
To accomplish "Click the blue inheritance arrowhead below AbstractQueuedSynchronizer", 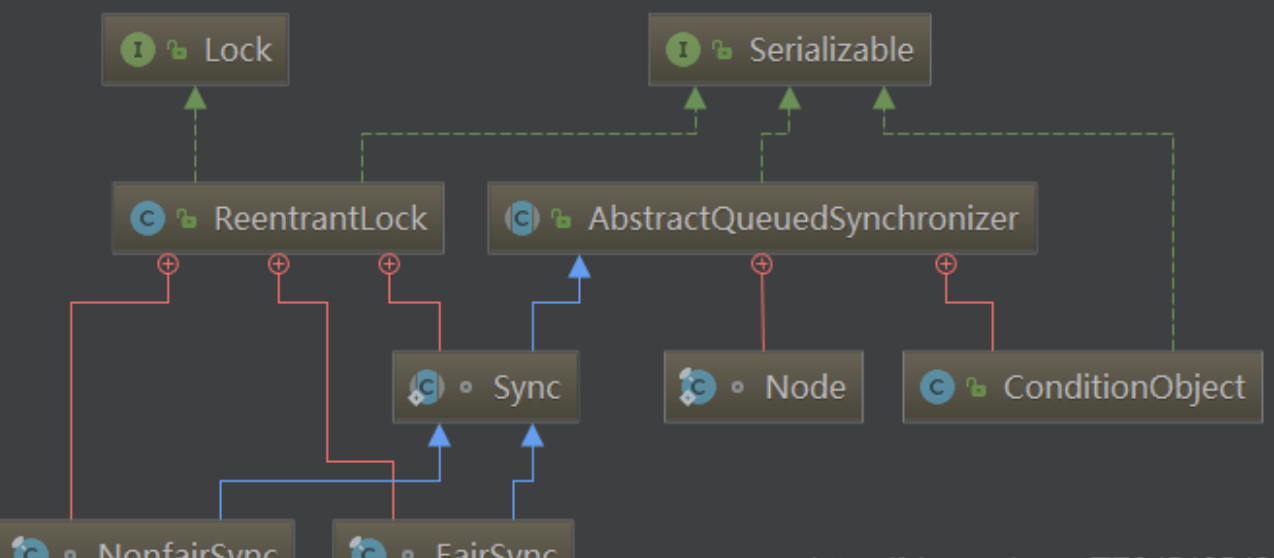I will [578, 266].
